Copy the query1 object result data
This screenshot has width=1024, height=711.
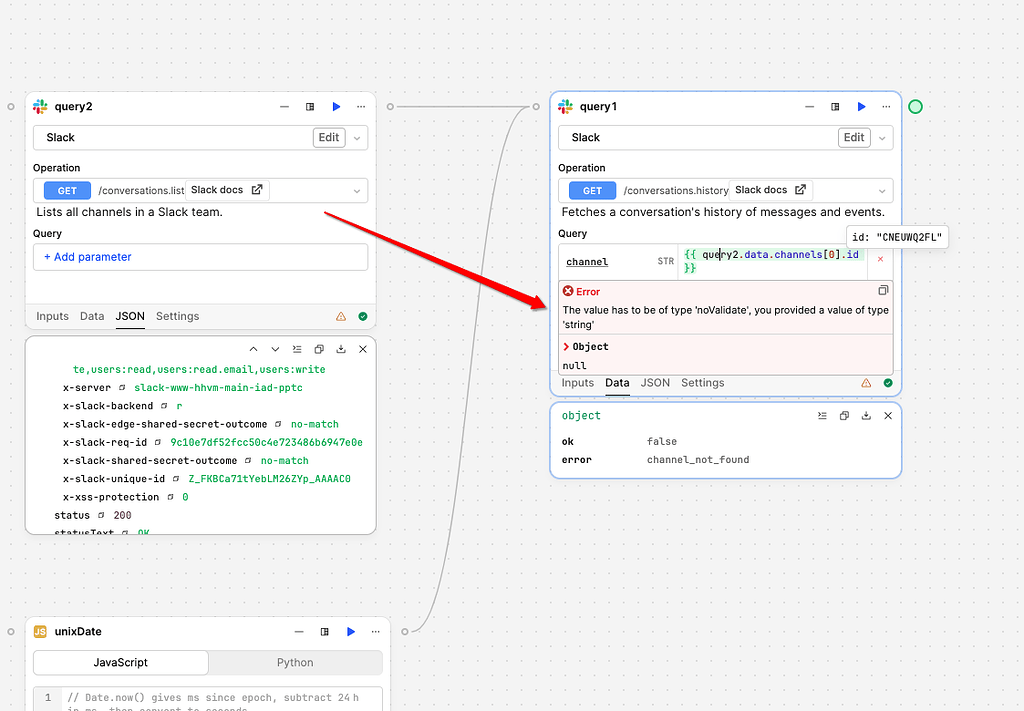tap(844, 416)
